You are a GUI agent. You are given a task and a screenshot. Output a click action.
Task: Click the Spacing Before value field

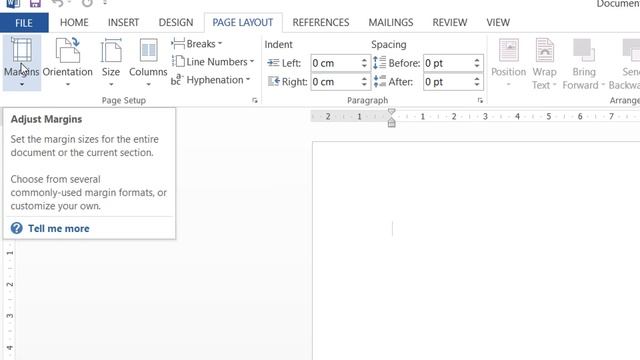click(x=448, y=63)
